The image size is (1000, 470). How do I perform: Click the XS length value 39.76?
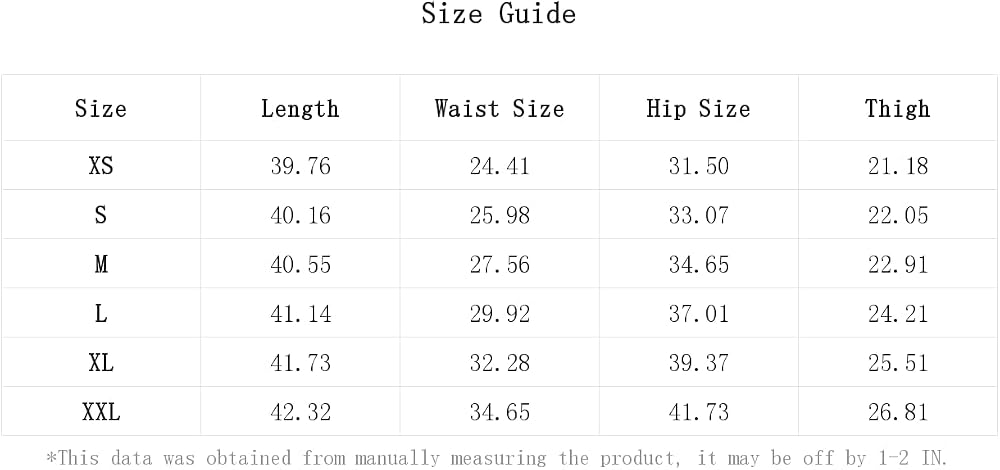point(300,166)
